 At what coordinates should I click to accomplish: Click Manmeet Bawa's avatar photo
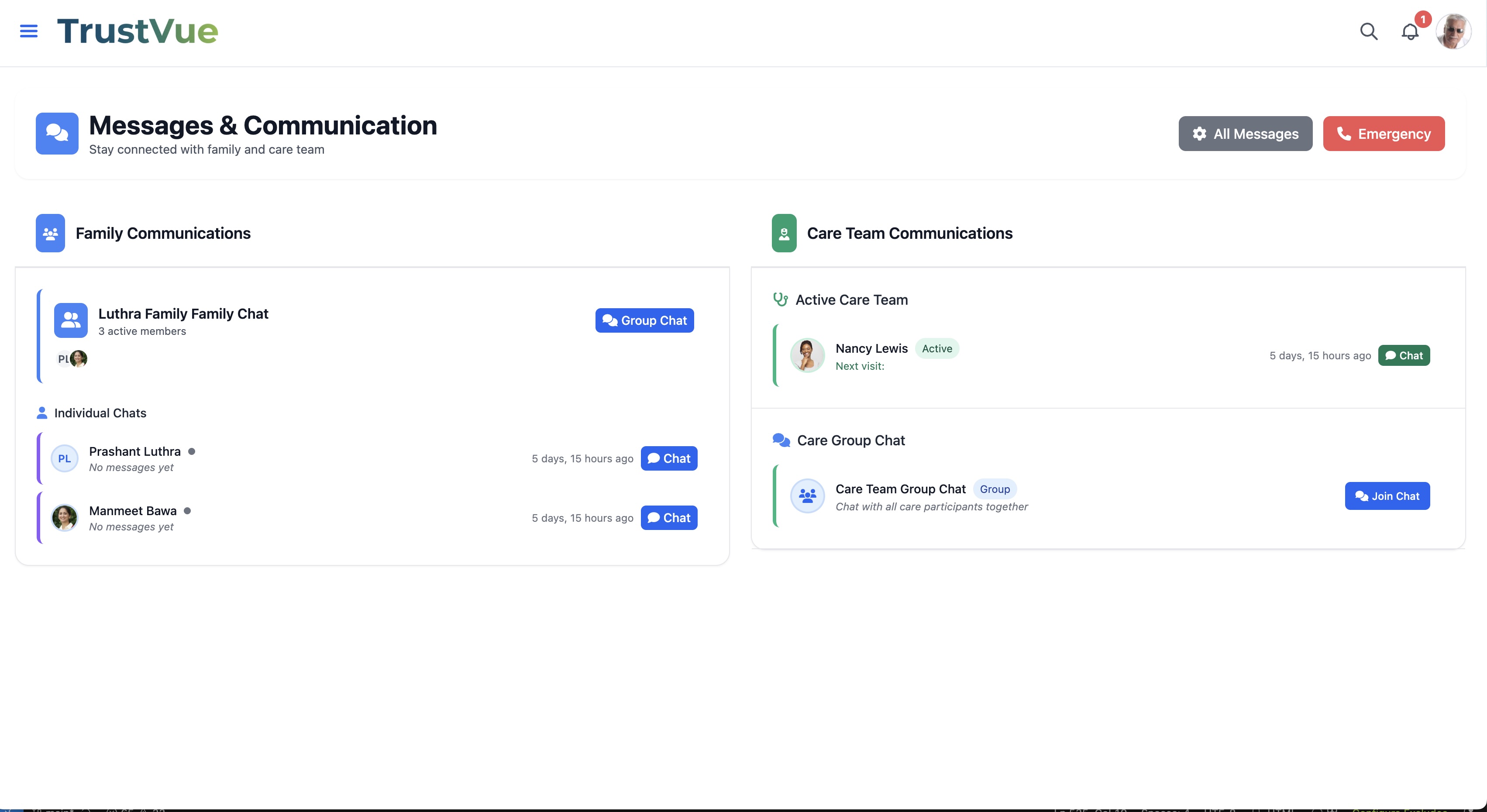pos(64,518)
